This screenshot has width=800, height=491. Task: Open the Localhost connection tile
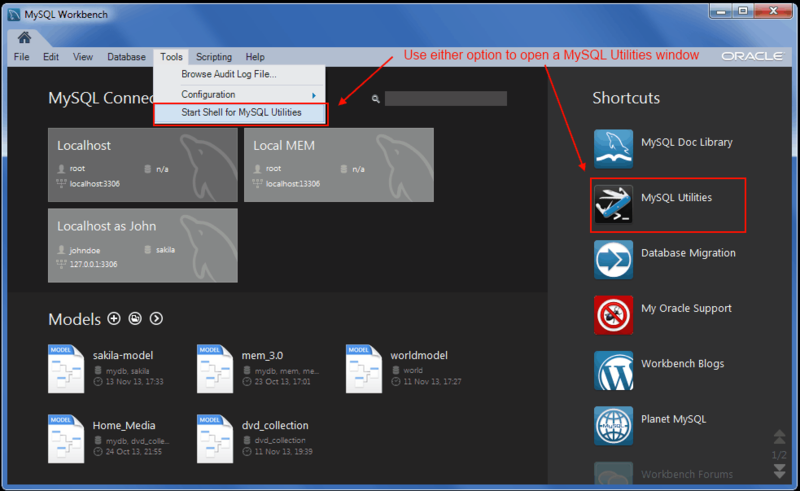[x=143, y=165]
